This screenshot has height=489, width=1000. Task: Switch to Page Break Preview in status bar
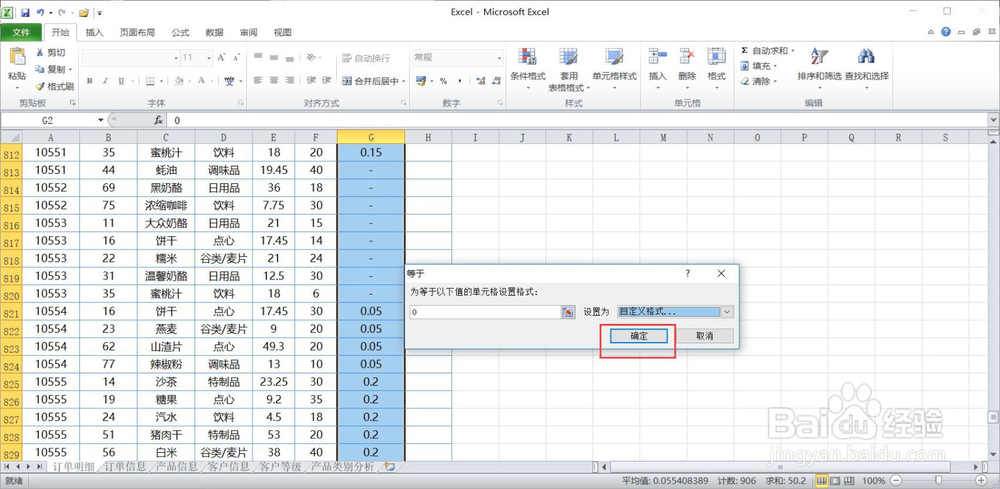tap(848, 481)
